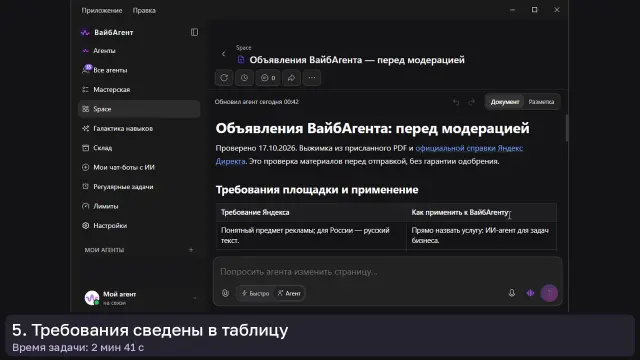The width and height of the screenshot is (640, 360).
Task: Click the document vertical scrollbar
Action: [x=567, y=128]
